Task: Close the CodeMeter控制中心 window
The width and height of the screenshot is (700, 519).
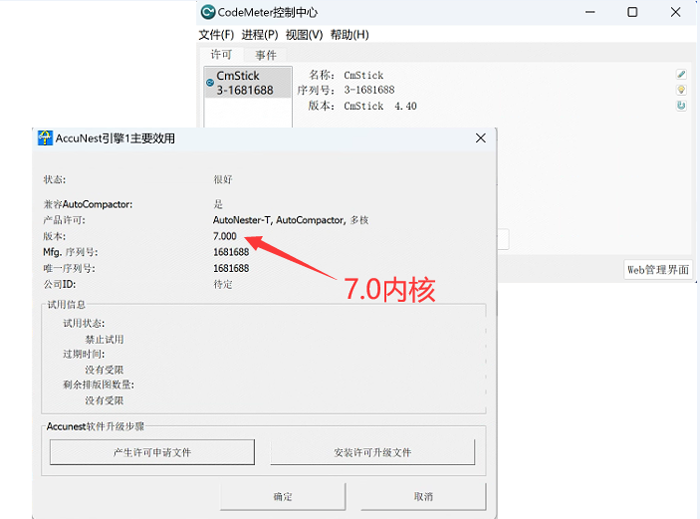Action: (675, 12)
